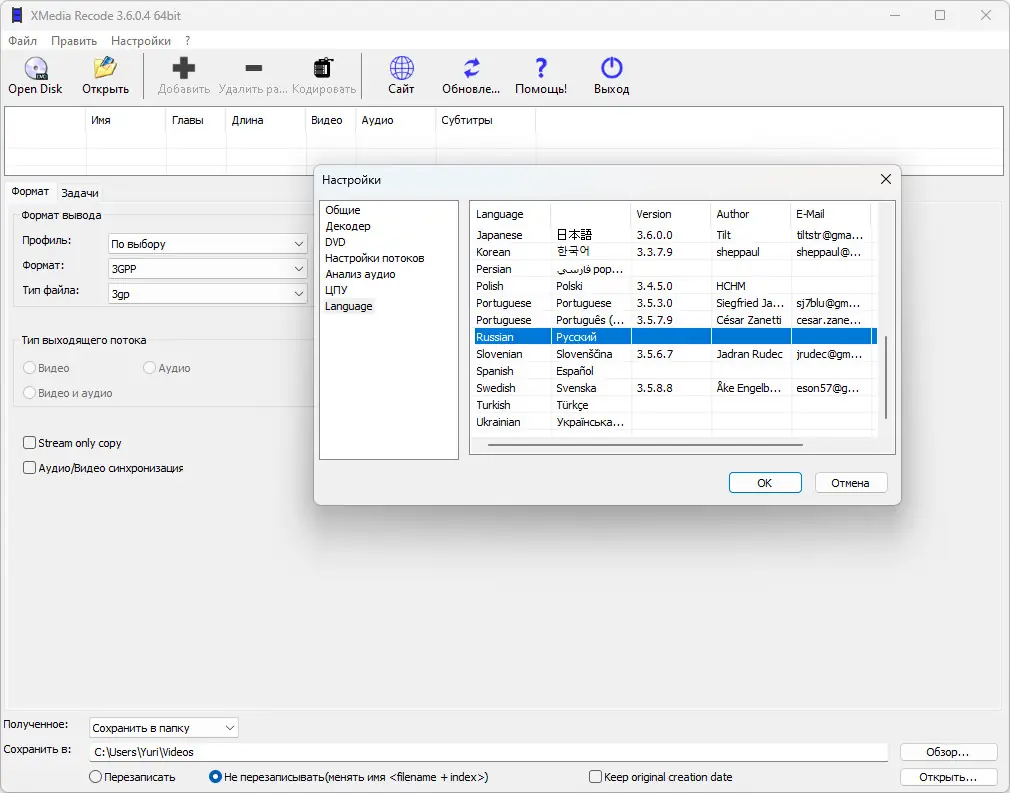This screenshot has height=793, width=1010.
Task: Click the Обновление refresh arrows icon
Action: [472, 68]
